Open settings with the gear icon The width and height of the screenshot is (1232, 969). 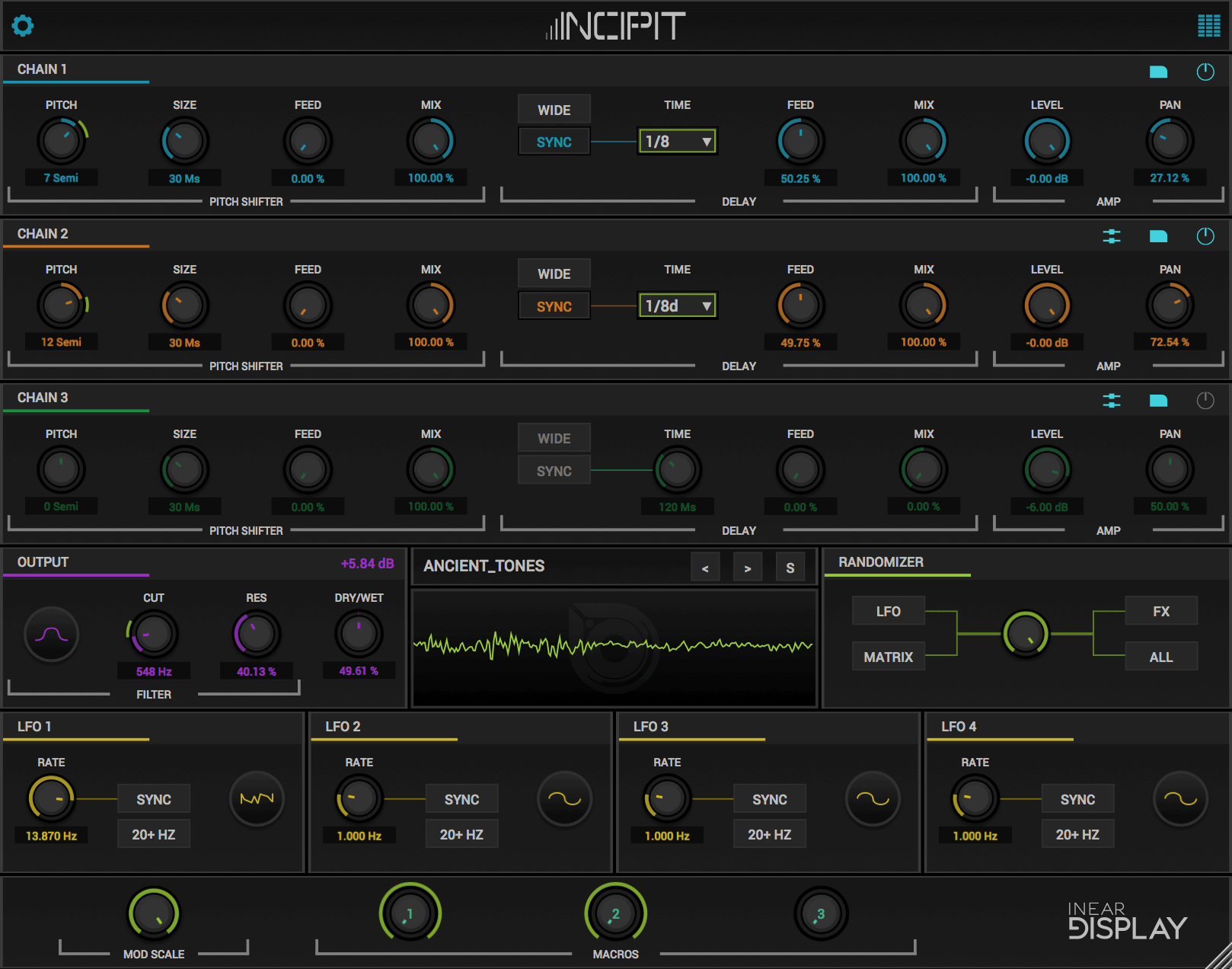23,26
